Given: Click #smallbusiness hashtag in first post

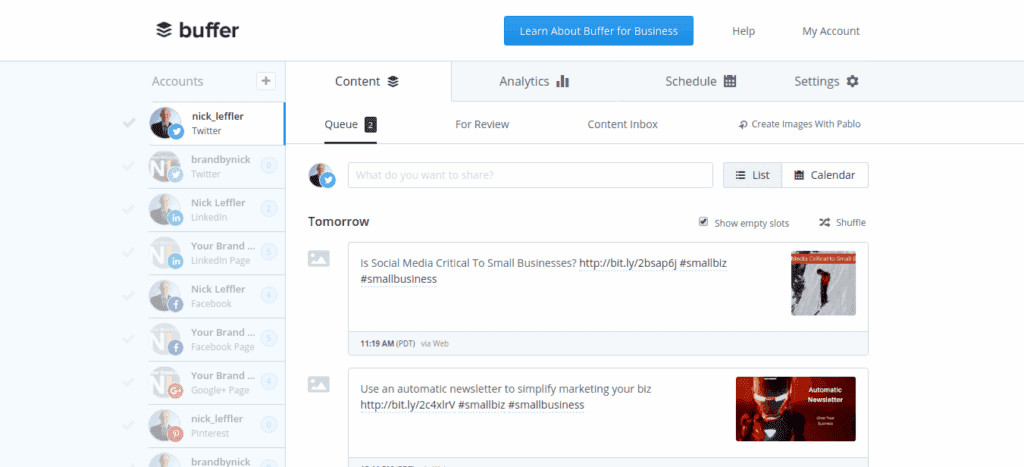Looking at the screenshot, I should point(398,279).
